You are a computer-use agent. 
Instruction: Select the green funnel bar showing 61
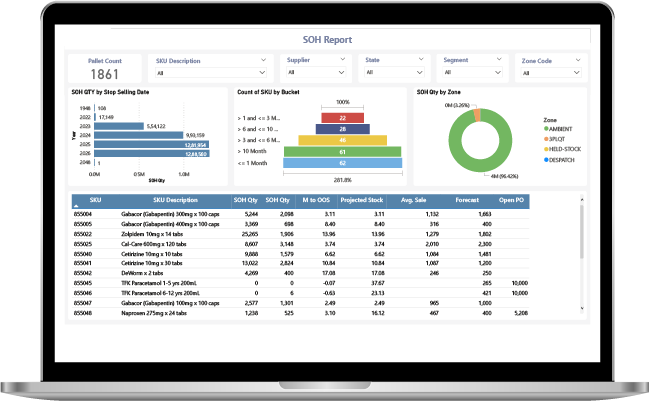point(342,152)
